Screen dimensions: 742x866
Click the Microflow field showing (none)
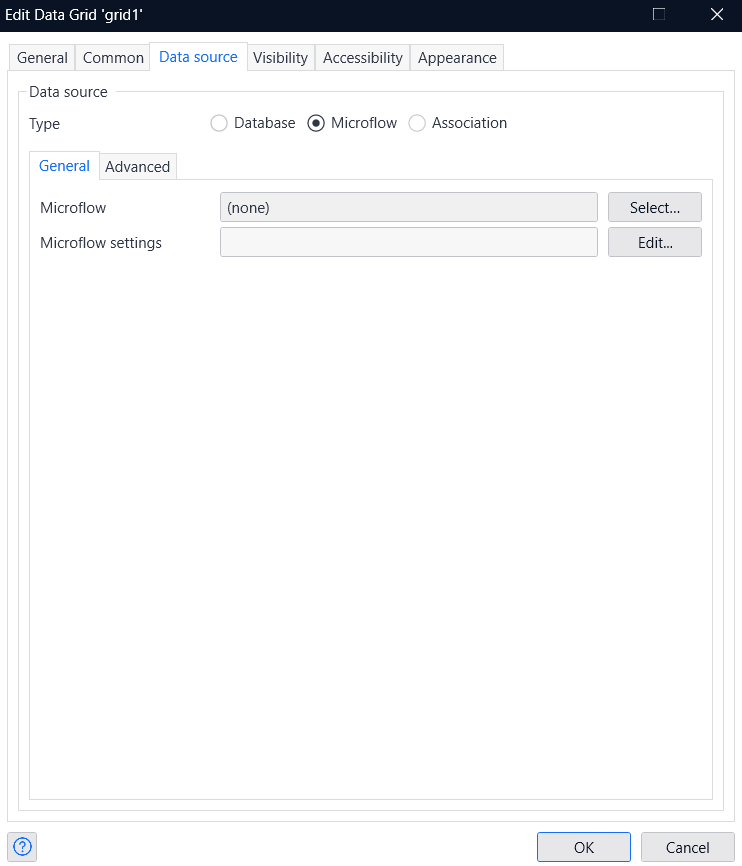point(408,208)
